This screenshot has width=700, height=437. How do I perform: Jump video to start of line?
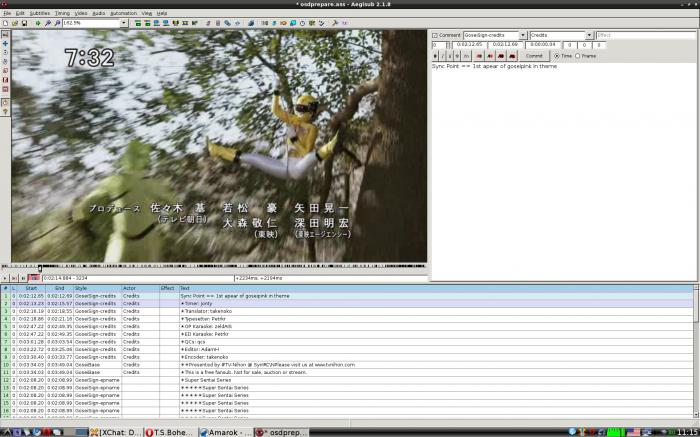[x=138, y=23]
